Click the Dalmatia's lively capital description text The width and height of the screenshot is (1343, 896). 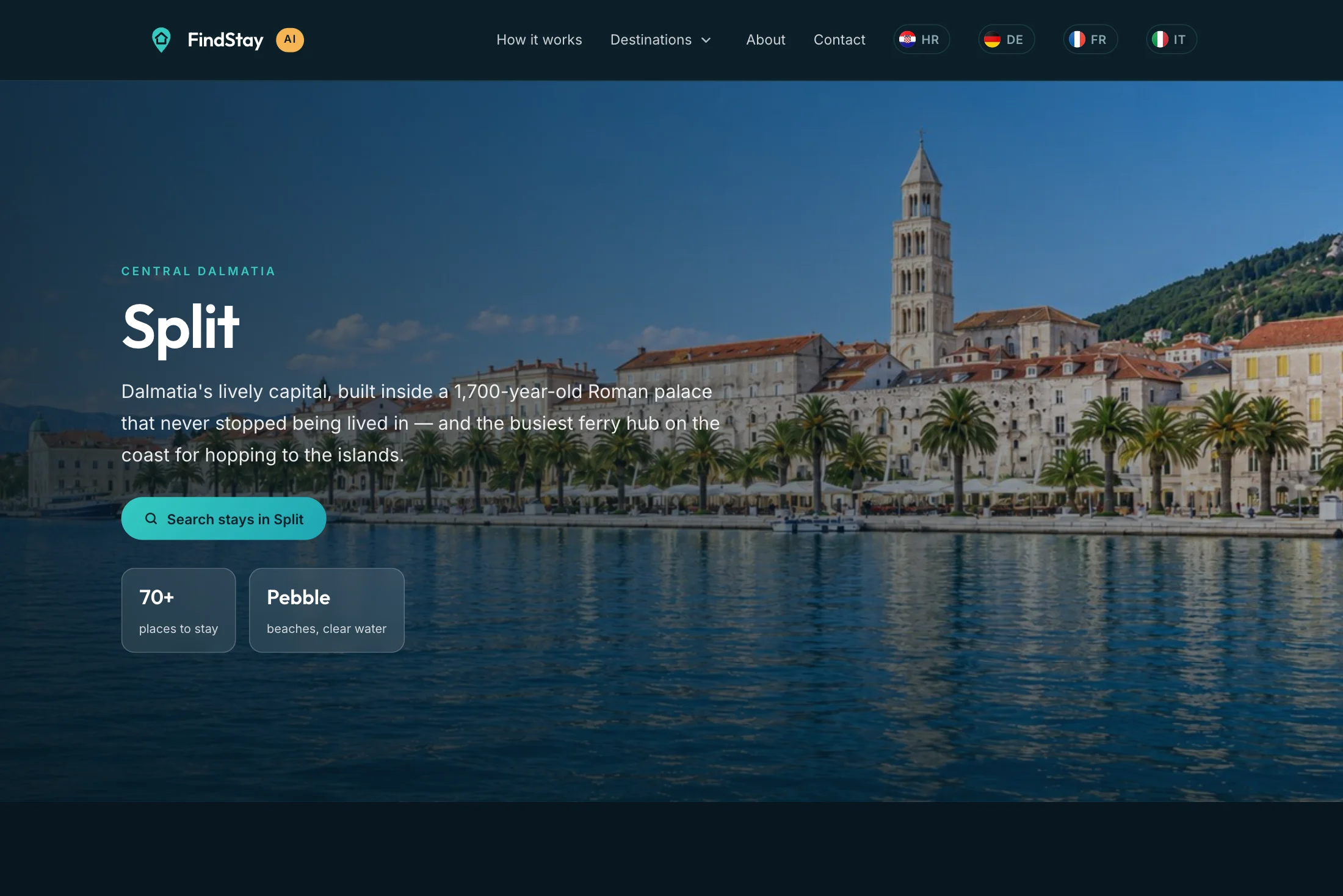(x=421, y=423)
